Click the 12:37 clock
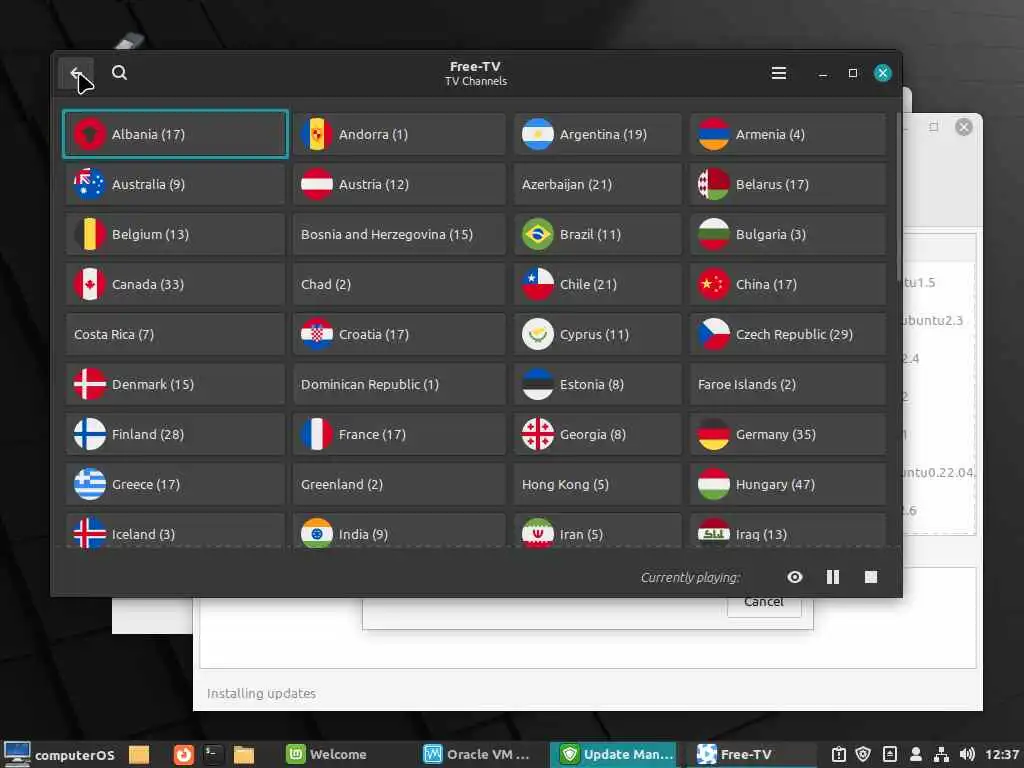The height and width of the screenshot is (768, 1024). tap(1002, 754)
